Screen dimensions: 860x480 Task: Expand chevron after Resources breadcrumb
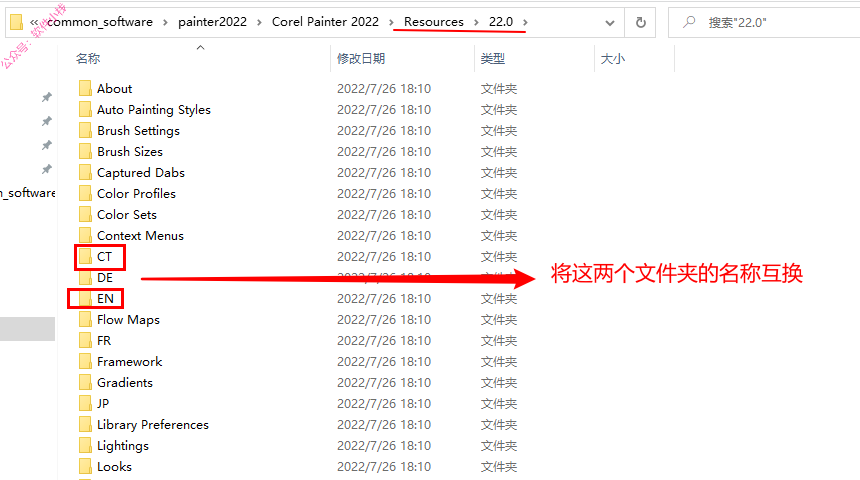(x=476, y=22)
